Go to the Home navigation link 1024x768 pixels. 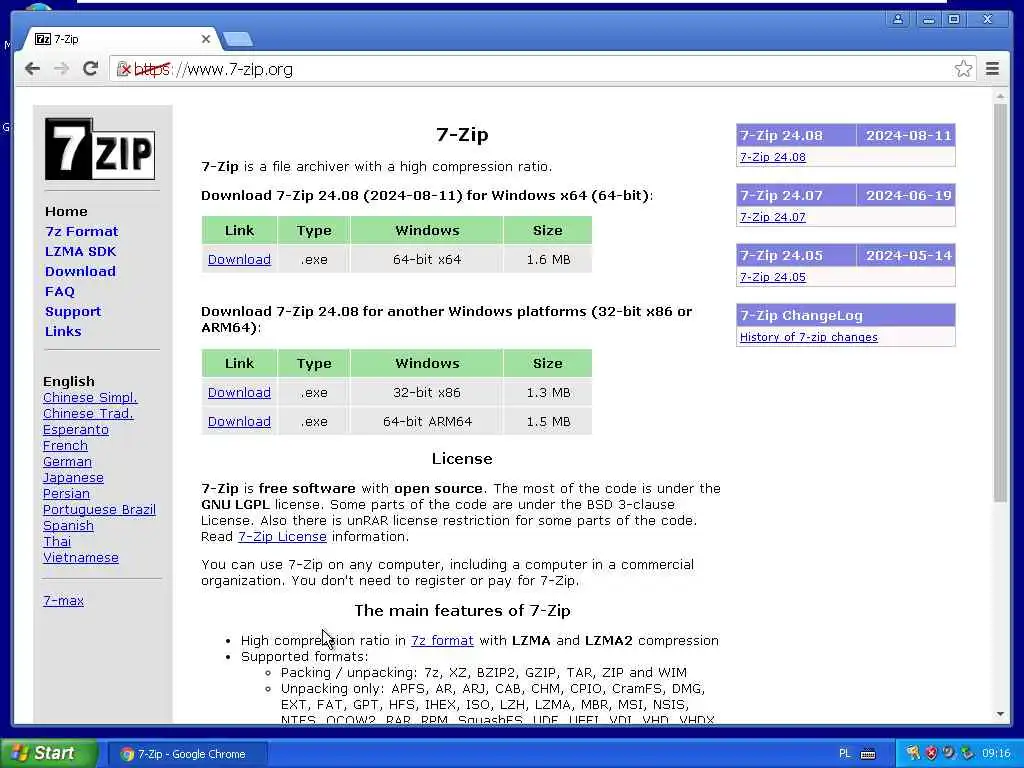(66, 212)
